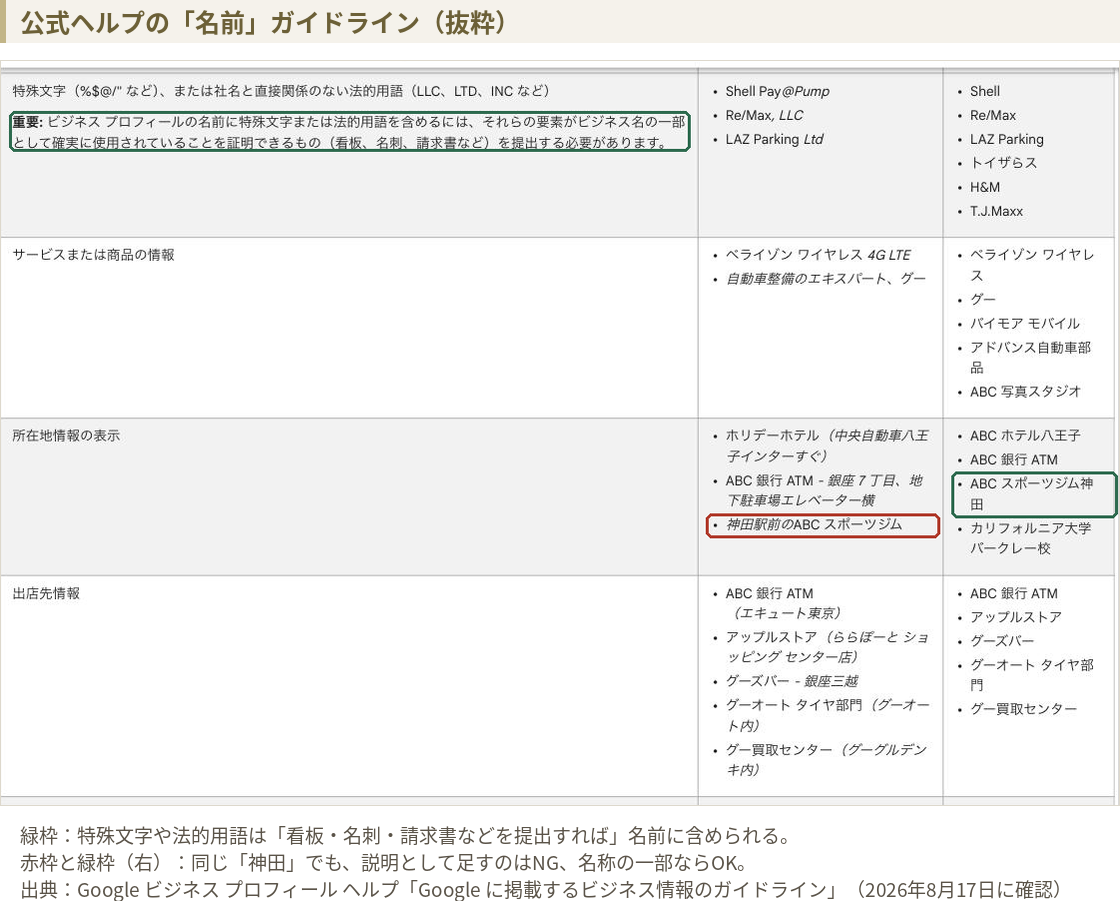
Task: Click ABC 銀行 ATM in the 所在地情報の表示 row's right column
Action: point(1014,459)
